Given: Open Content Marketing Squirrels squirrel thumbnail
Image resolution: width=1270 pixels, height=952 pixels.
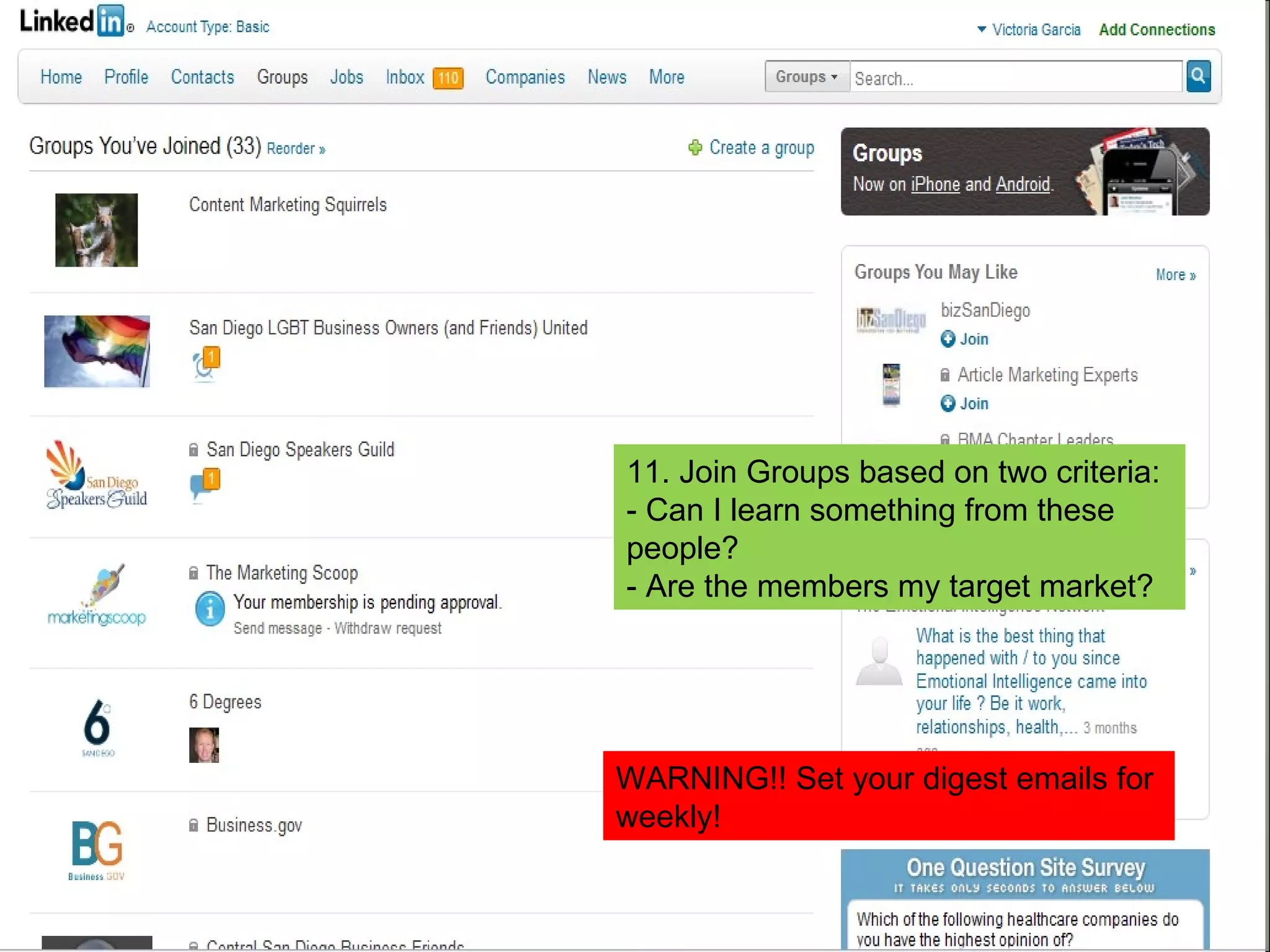Looking at the screenshot, I should [x=97, y=230].
